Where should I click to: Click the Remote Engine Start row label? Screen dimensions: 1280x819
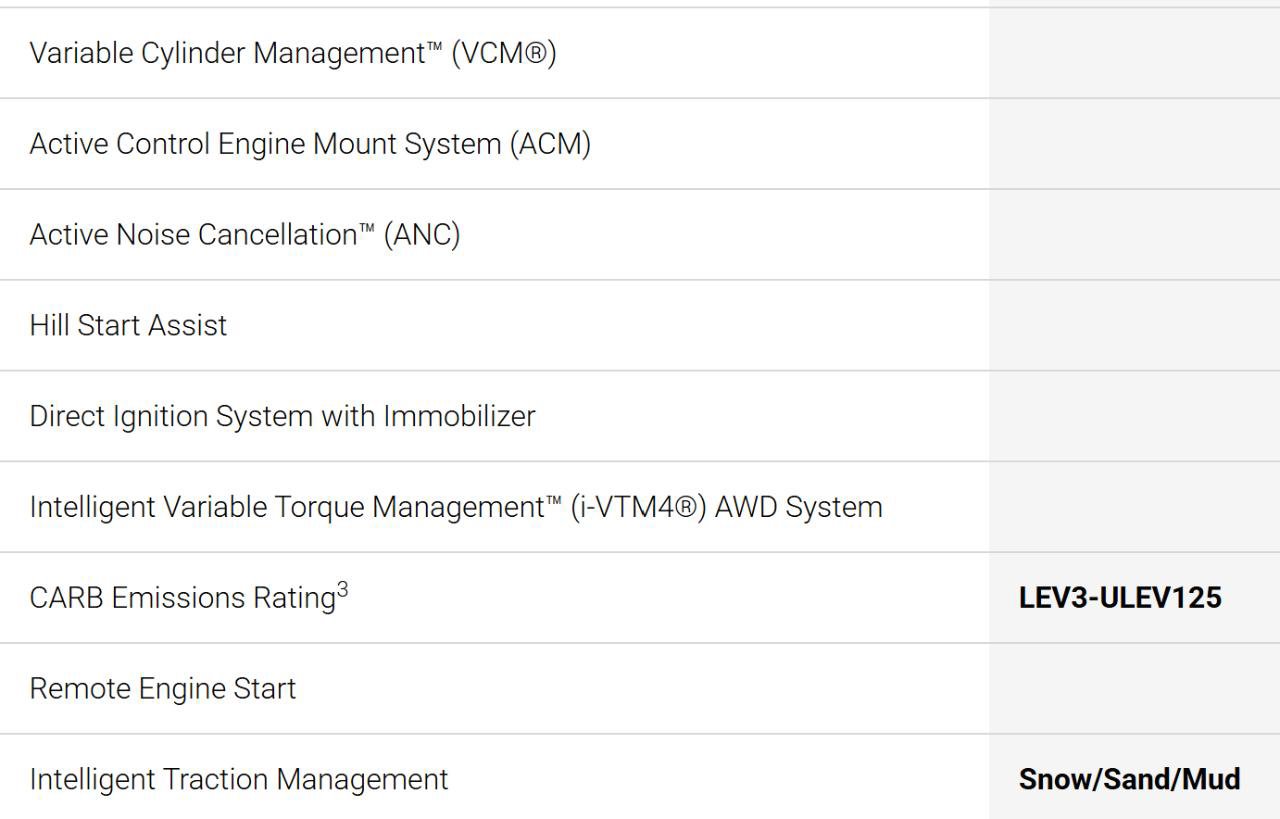click(x=163, y=689)
